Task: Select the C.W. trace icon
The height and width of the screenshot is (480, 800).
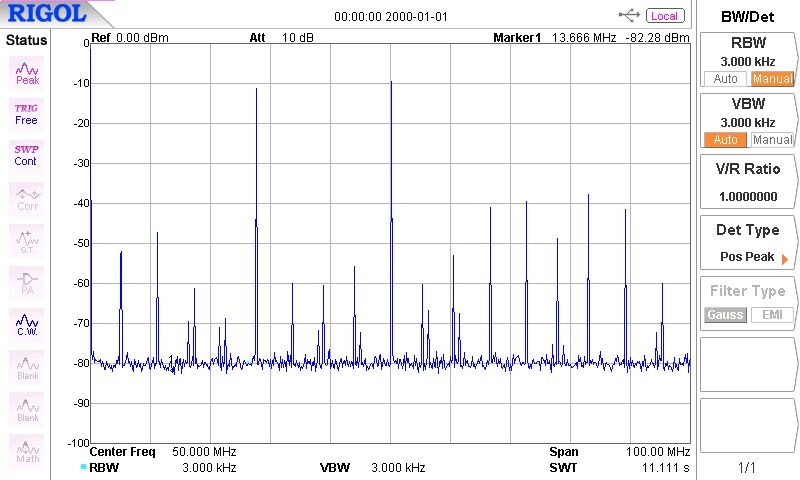Action: tap(27, 324)
